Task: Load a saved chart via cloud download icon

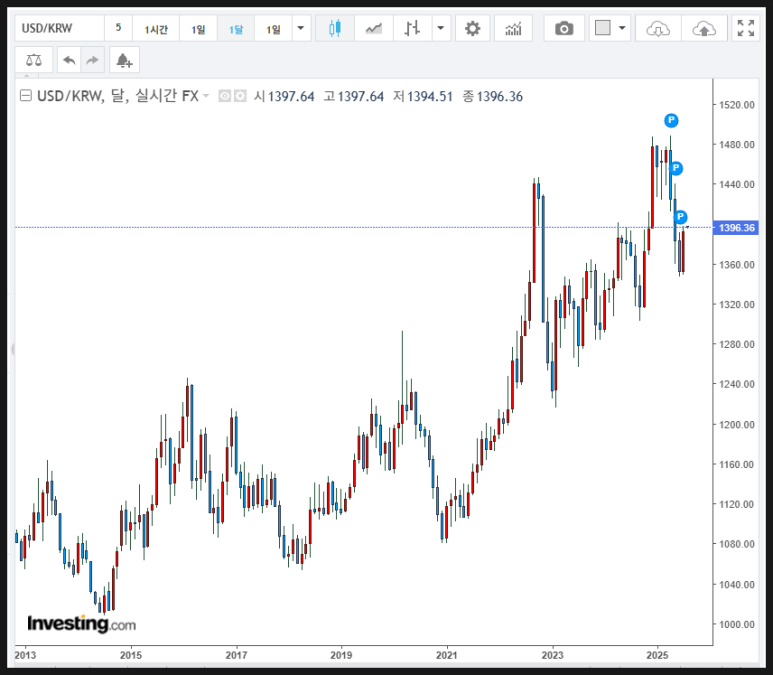Action: tap(658, 29)
